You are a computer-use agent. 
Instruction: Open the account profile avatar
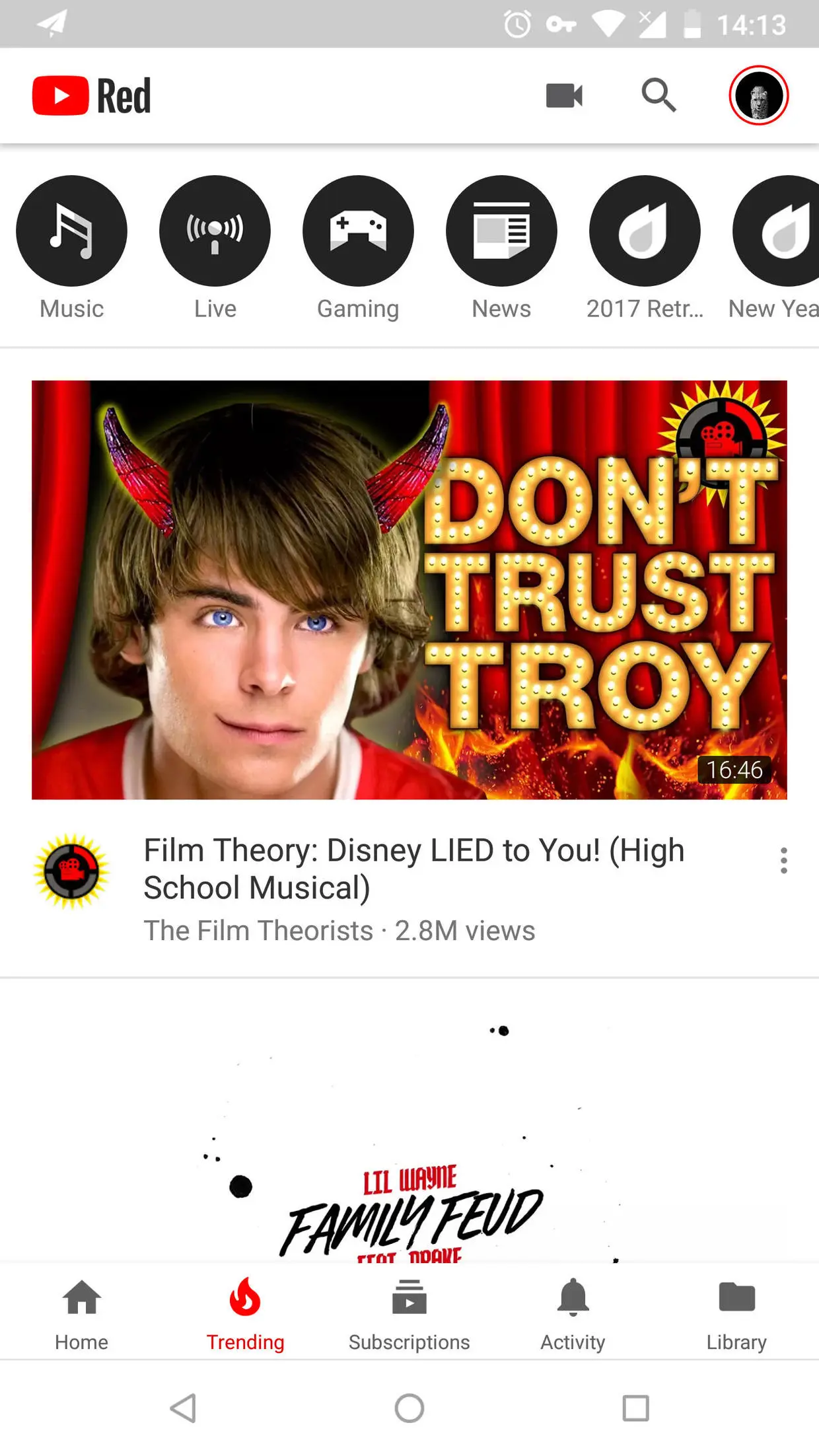[x=759, y=95]
